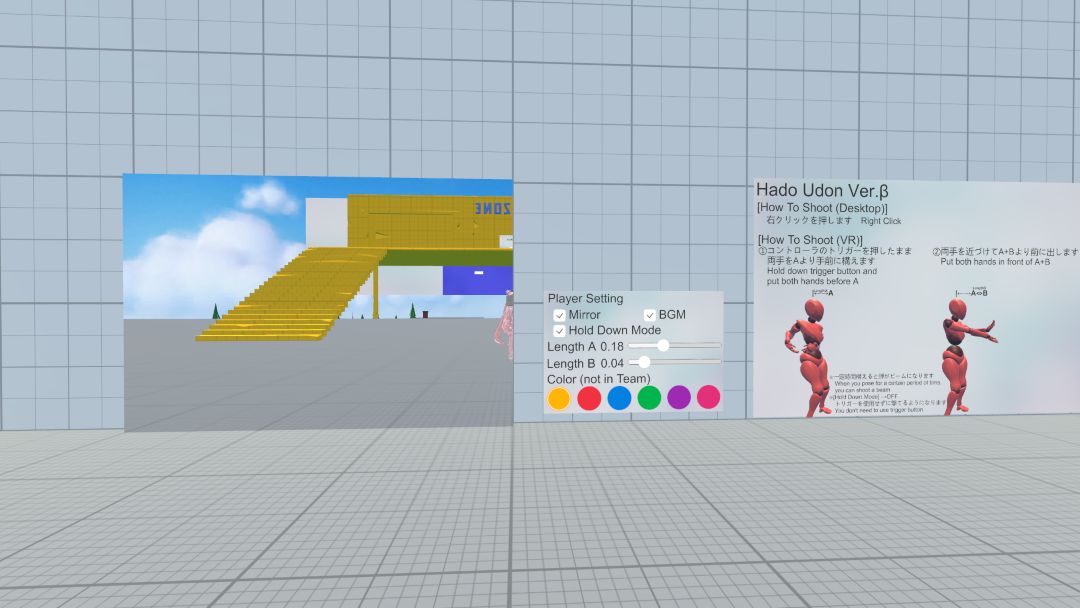This screenshot has height=608, width=1080.
Task: Click the right mannequin pose figure
Action: [960, 340]
